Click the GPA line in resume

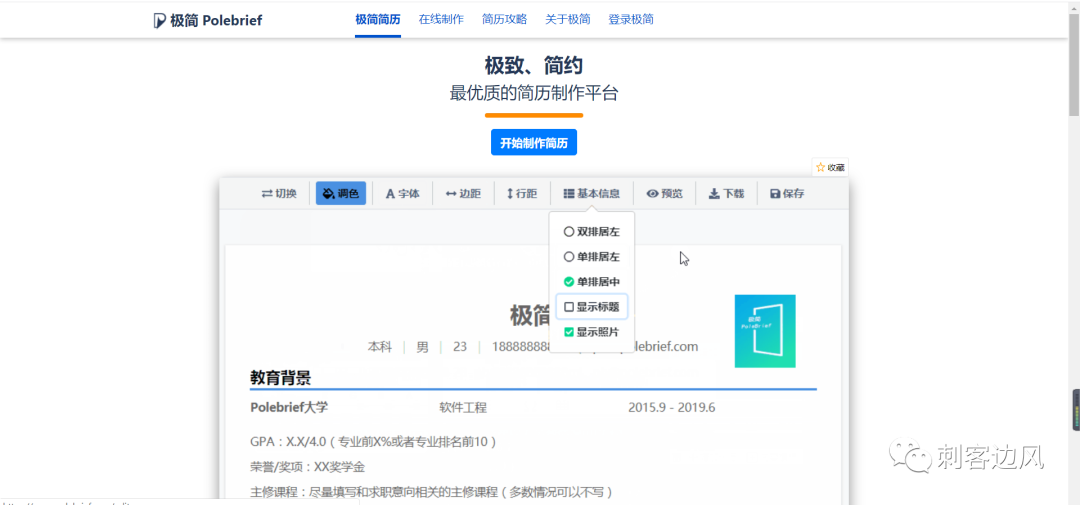[373, 441]
